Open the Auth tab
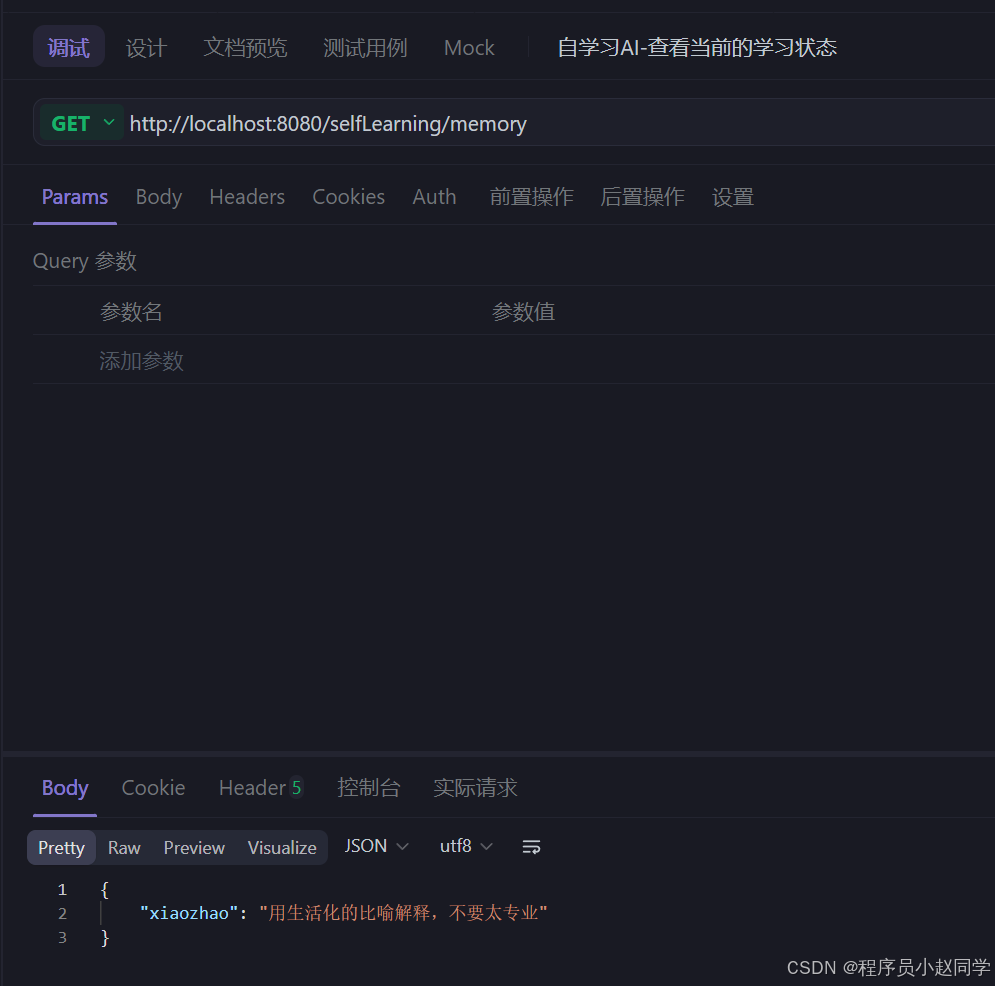Image resolution: width=995 pixels, height=986 pixels. click(x=434, y=197)
